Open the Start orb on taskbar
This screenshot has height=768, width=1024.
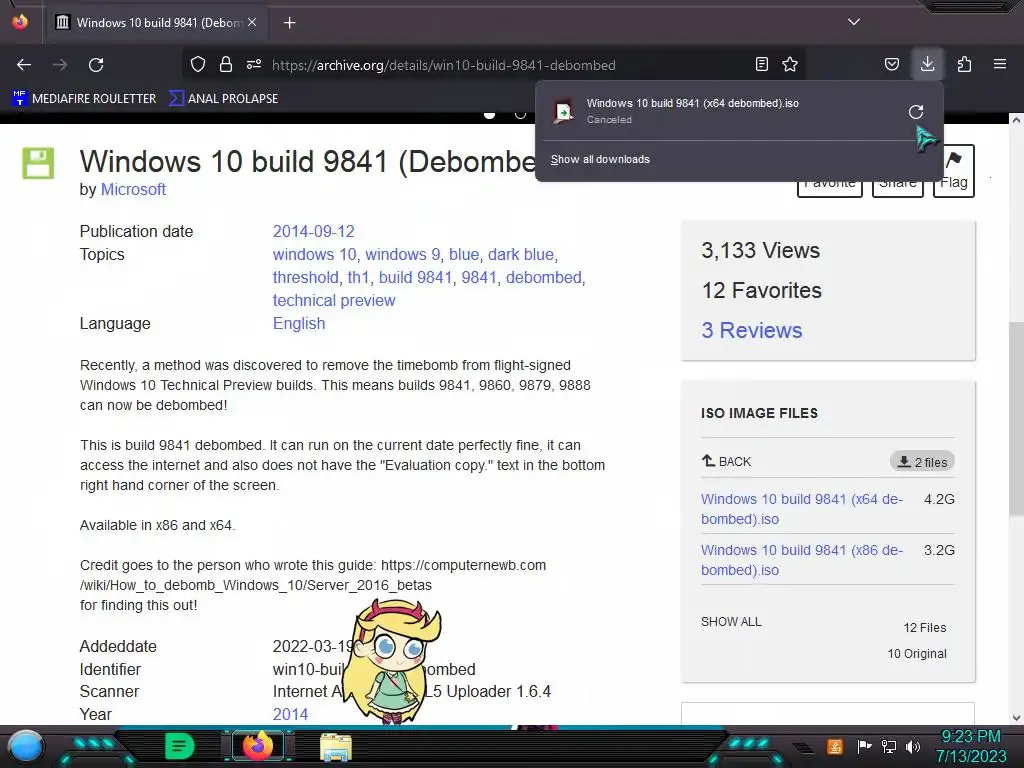click(x=26, y=746)
